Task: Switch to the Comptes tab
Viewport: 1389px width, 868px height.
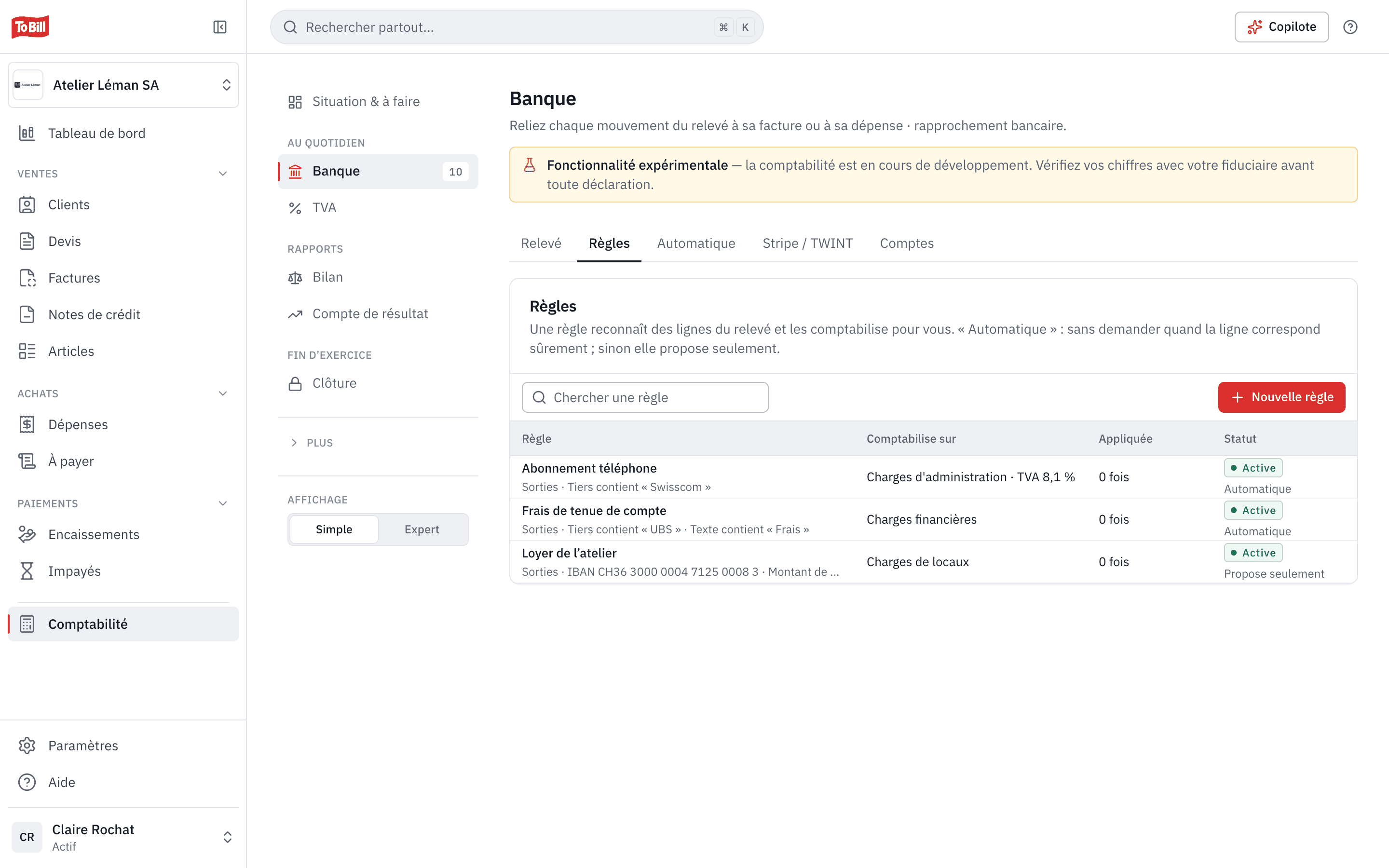Action: 906,244
